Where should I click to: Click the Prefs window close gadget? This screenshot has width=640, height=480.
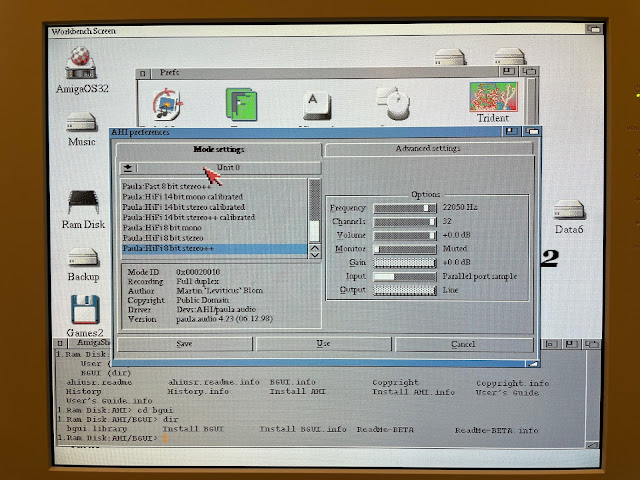(142, 73)
